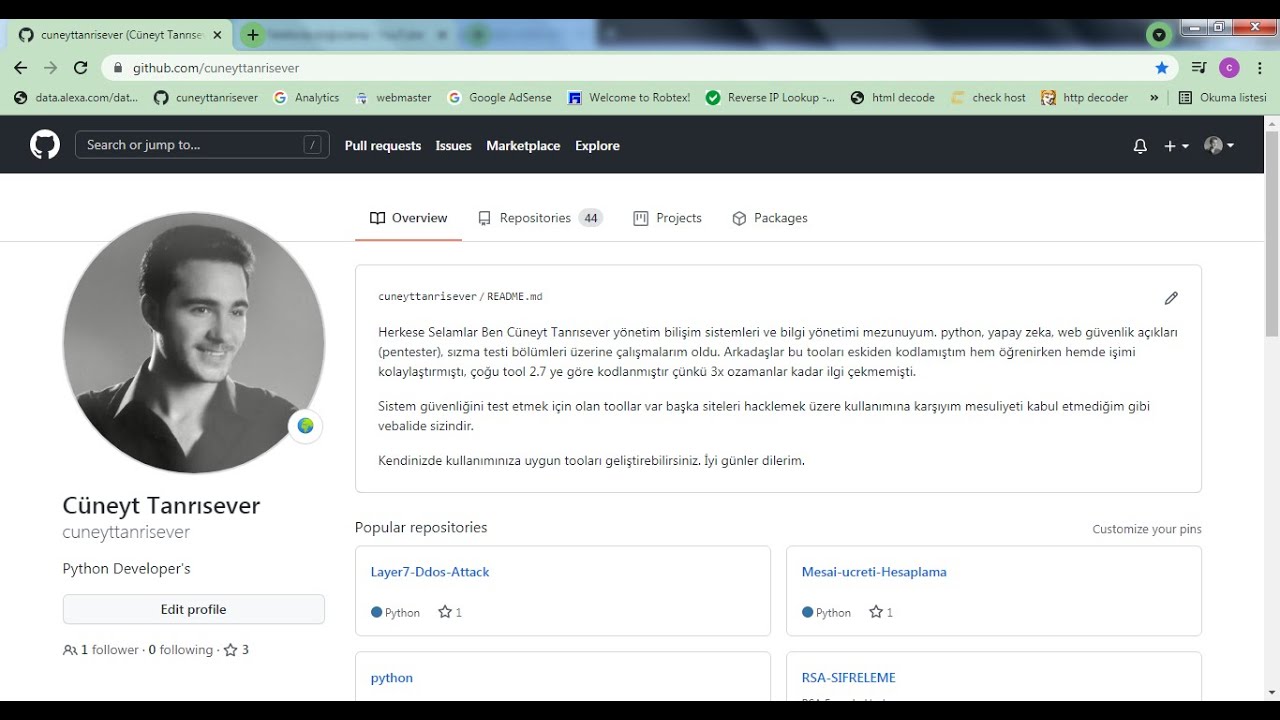Open the notifications bell
Viewport: 1280px width, 720px height.
point(1140,146)
